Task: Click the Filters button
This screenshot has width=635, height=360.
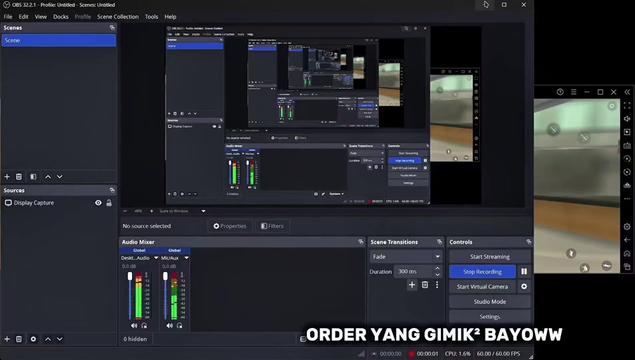Action: click(272, 226)
